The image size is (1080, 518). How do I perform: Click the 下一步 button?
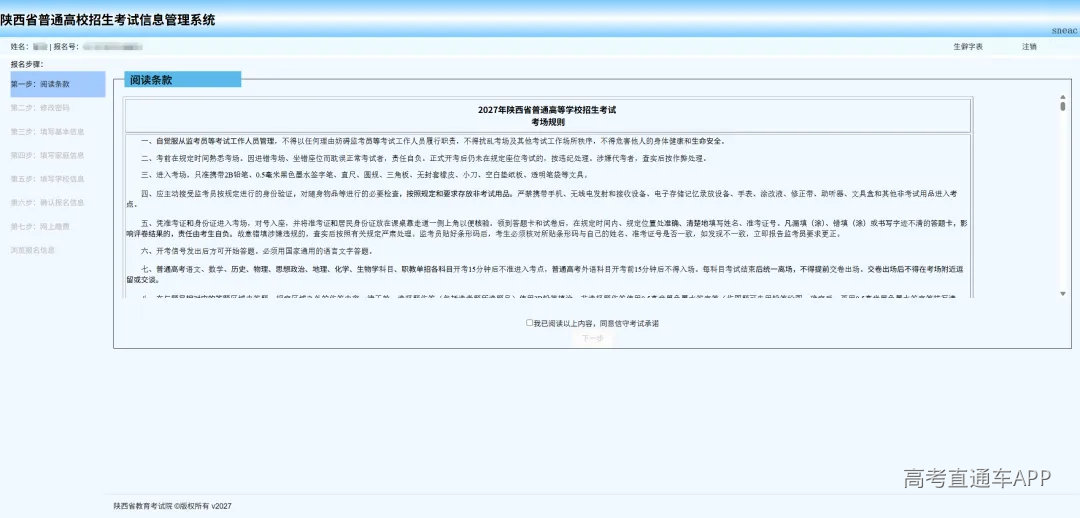click(592, 338)
